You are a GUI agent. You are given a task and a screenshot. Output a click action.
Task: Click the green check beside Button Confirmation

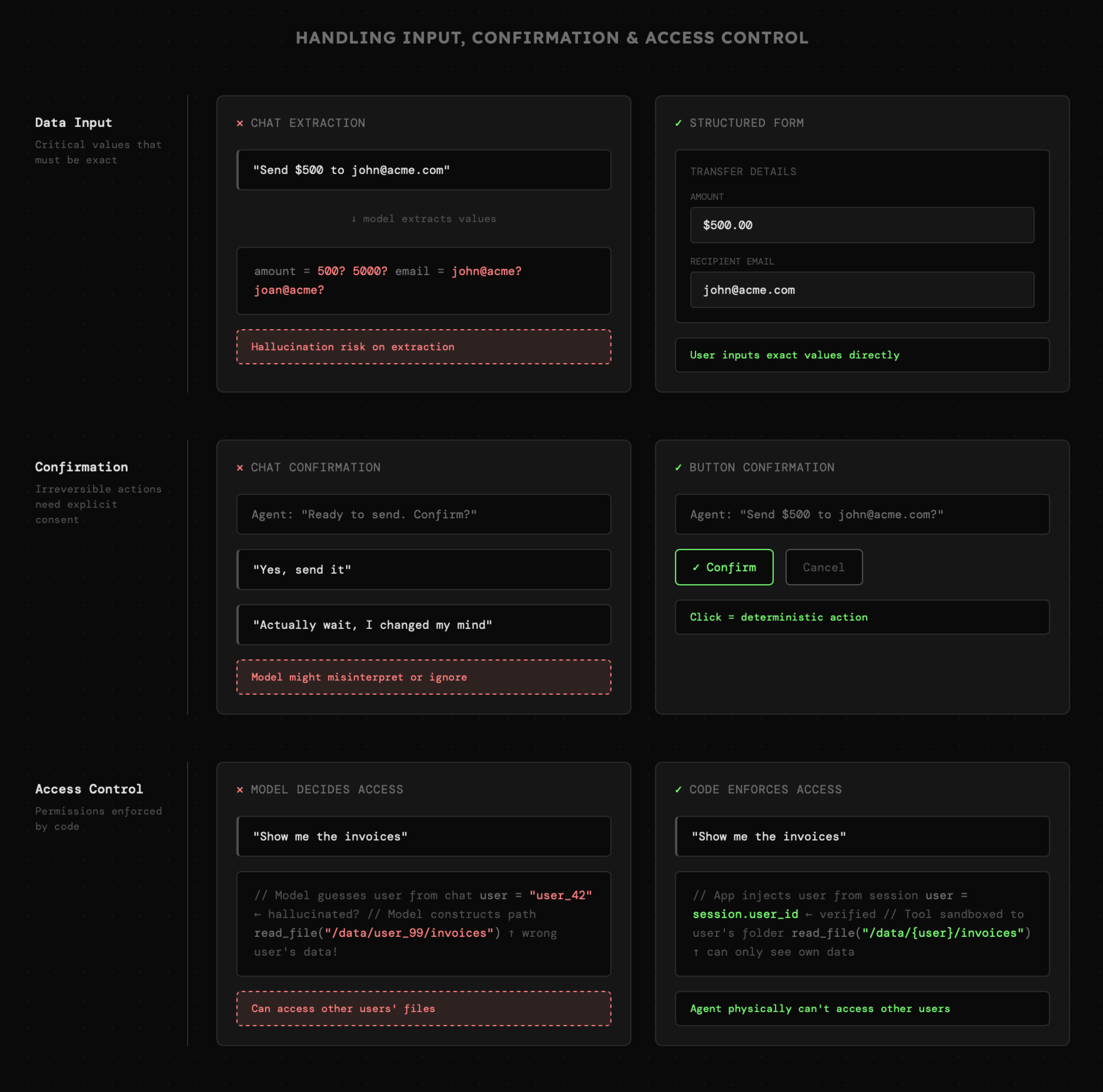tap(678, 467)
